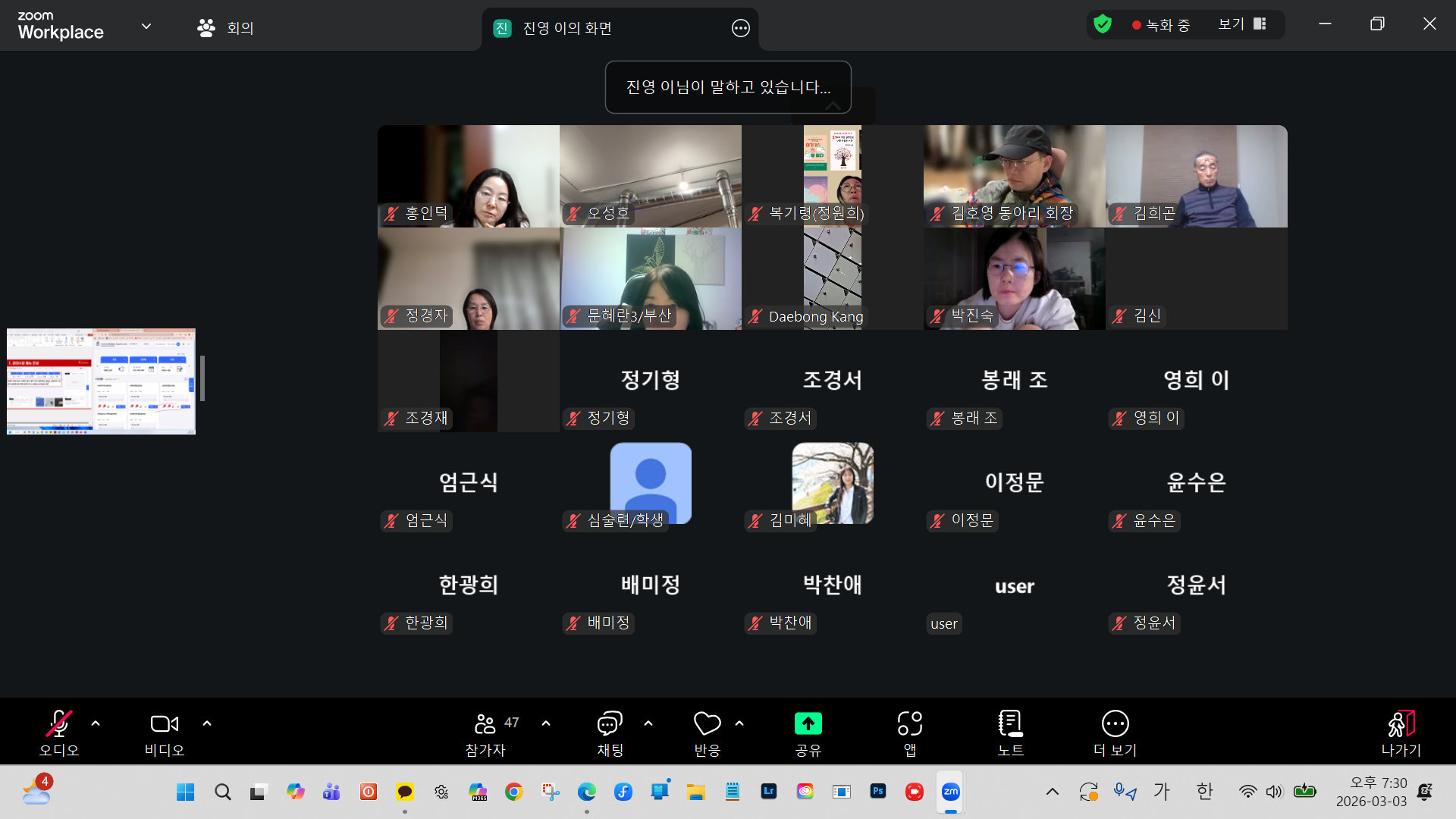Image resolution: width=1456 pixels, height=819 pixels.
Task: Open the 채팅 chat panel
Action: [610, 724]
